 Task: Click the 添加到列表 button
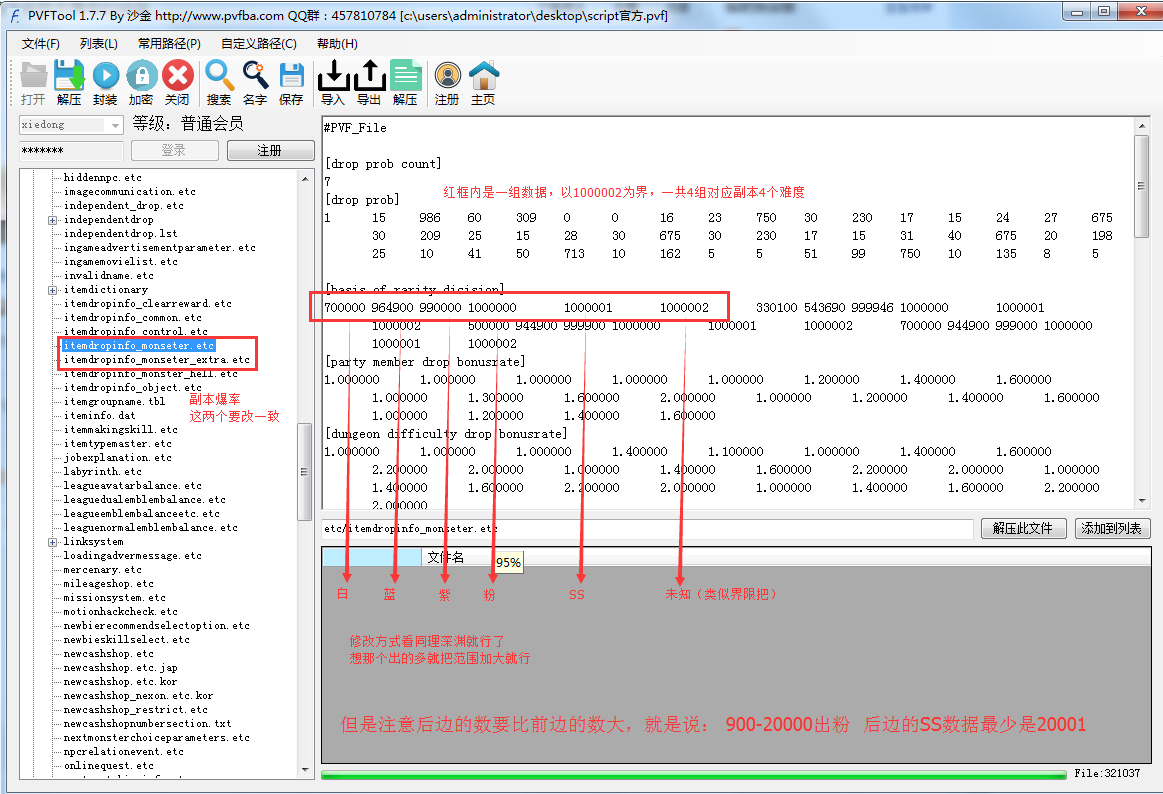point(1113,529)
